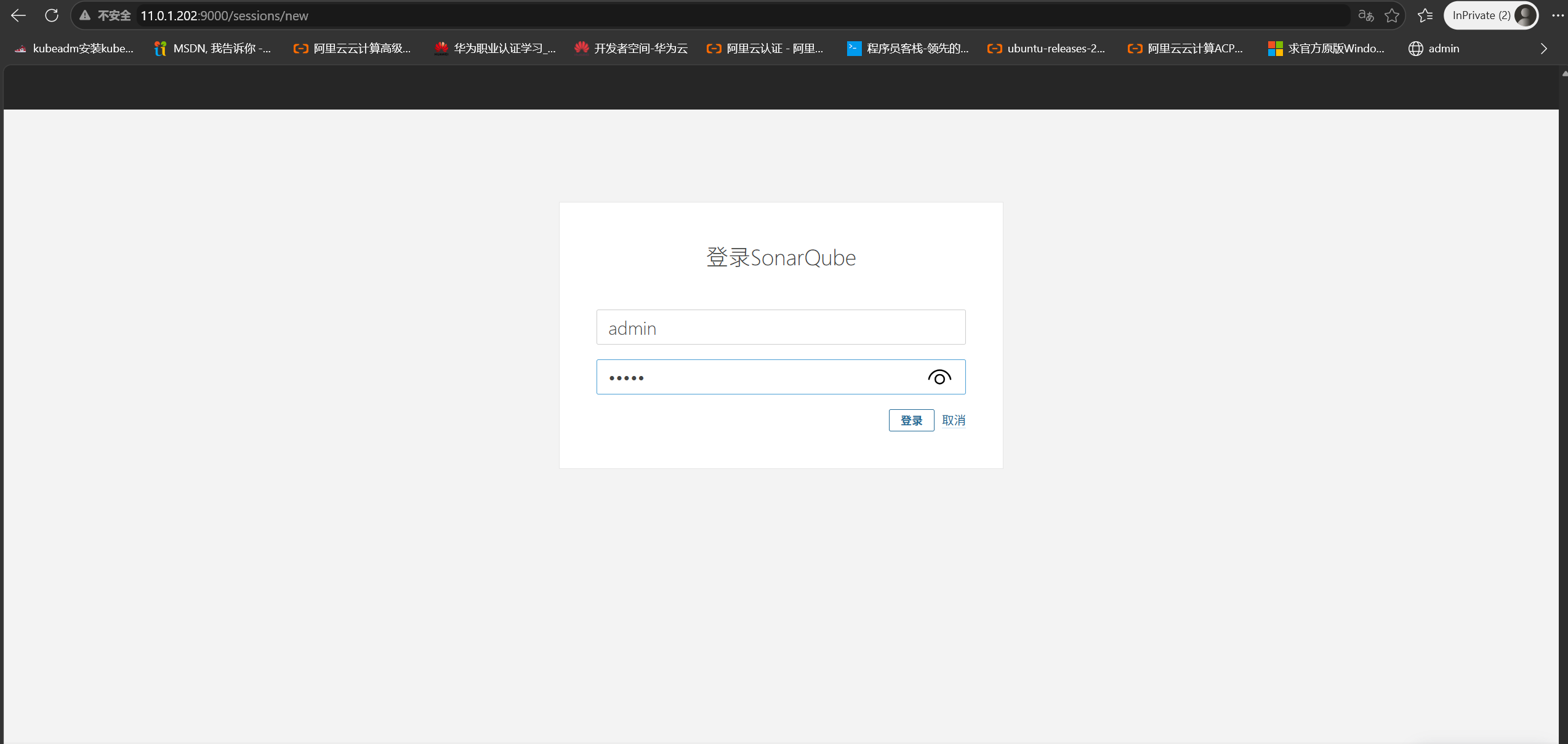Open the admin bookmark with globe icon
Viewport: 1568px width, 744px height.
[x=1434, y=49]
